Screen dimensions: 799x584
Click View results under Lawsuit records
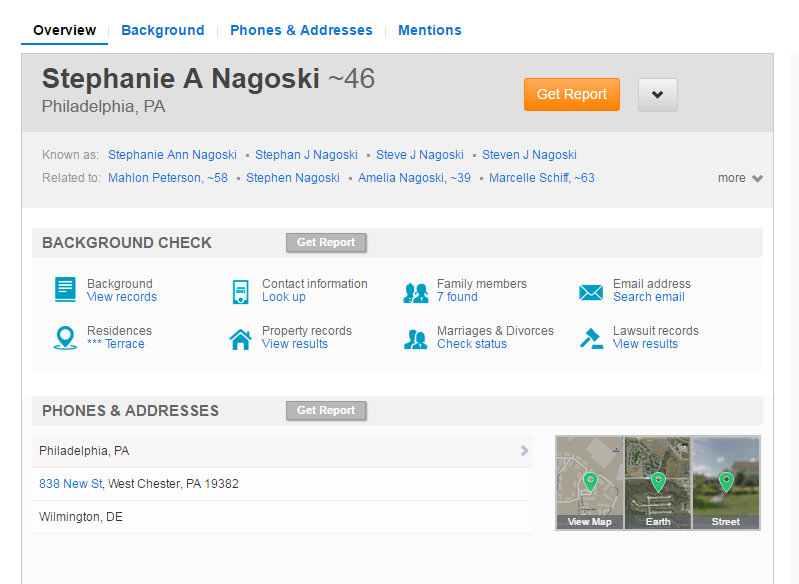645,344
